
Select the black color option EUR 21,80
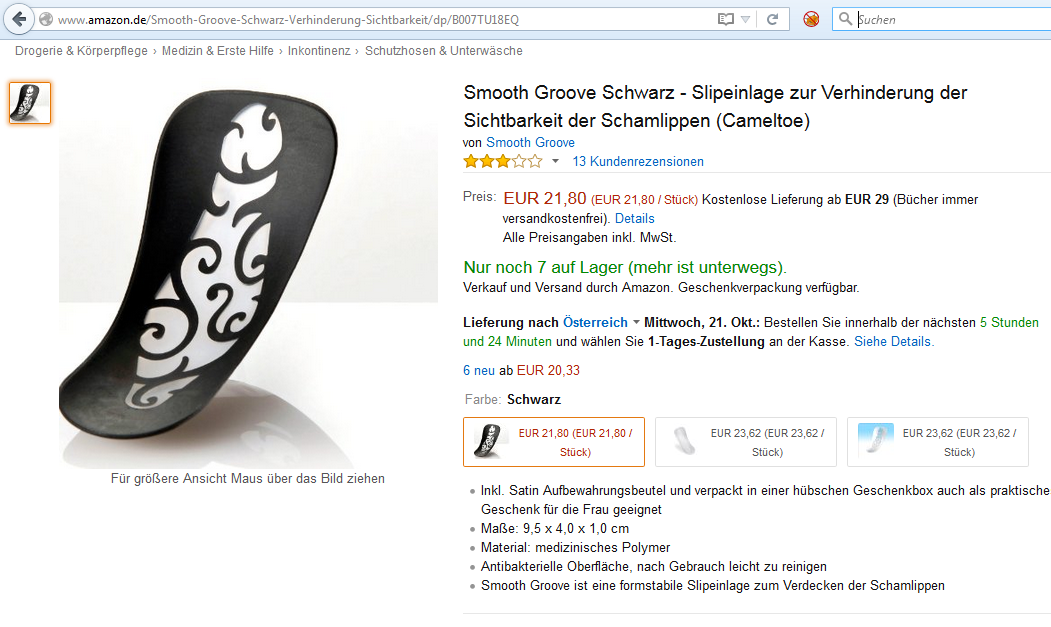[x=554, y=442]
